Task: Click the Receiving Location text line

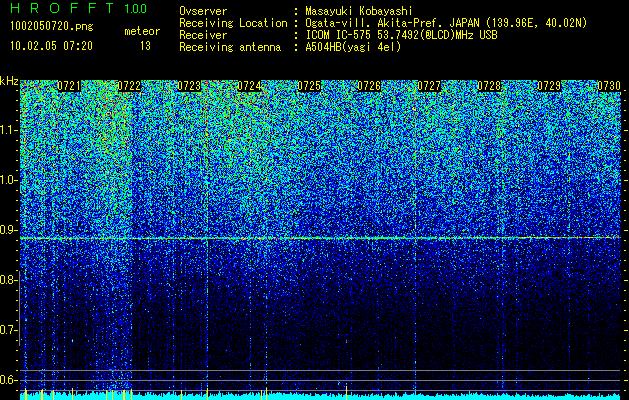Action: point(383,23)
